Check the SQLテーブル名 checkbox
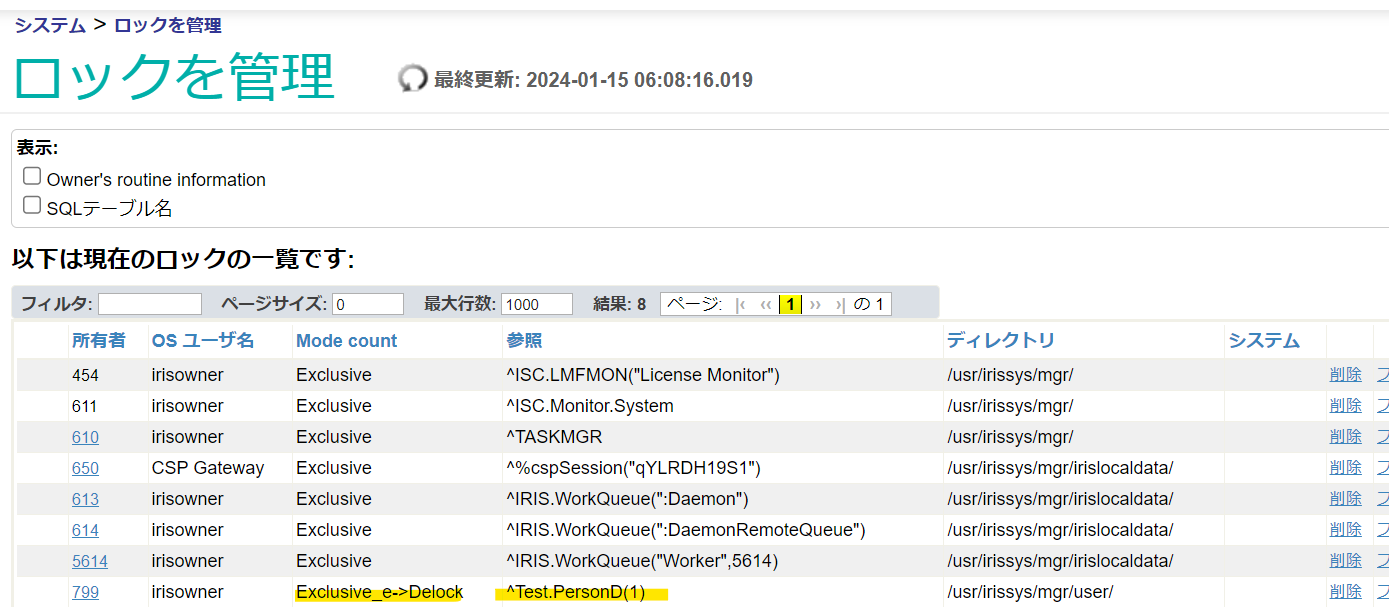 pyautogui.click(x=32, y=206)
